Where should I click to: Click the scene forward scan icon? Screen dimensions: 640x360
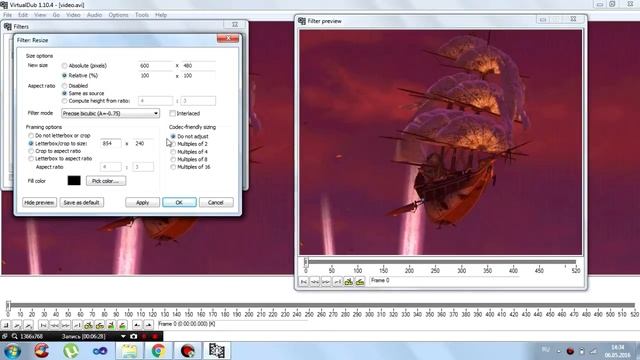click(122, 325)
